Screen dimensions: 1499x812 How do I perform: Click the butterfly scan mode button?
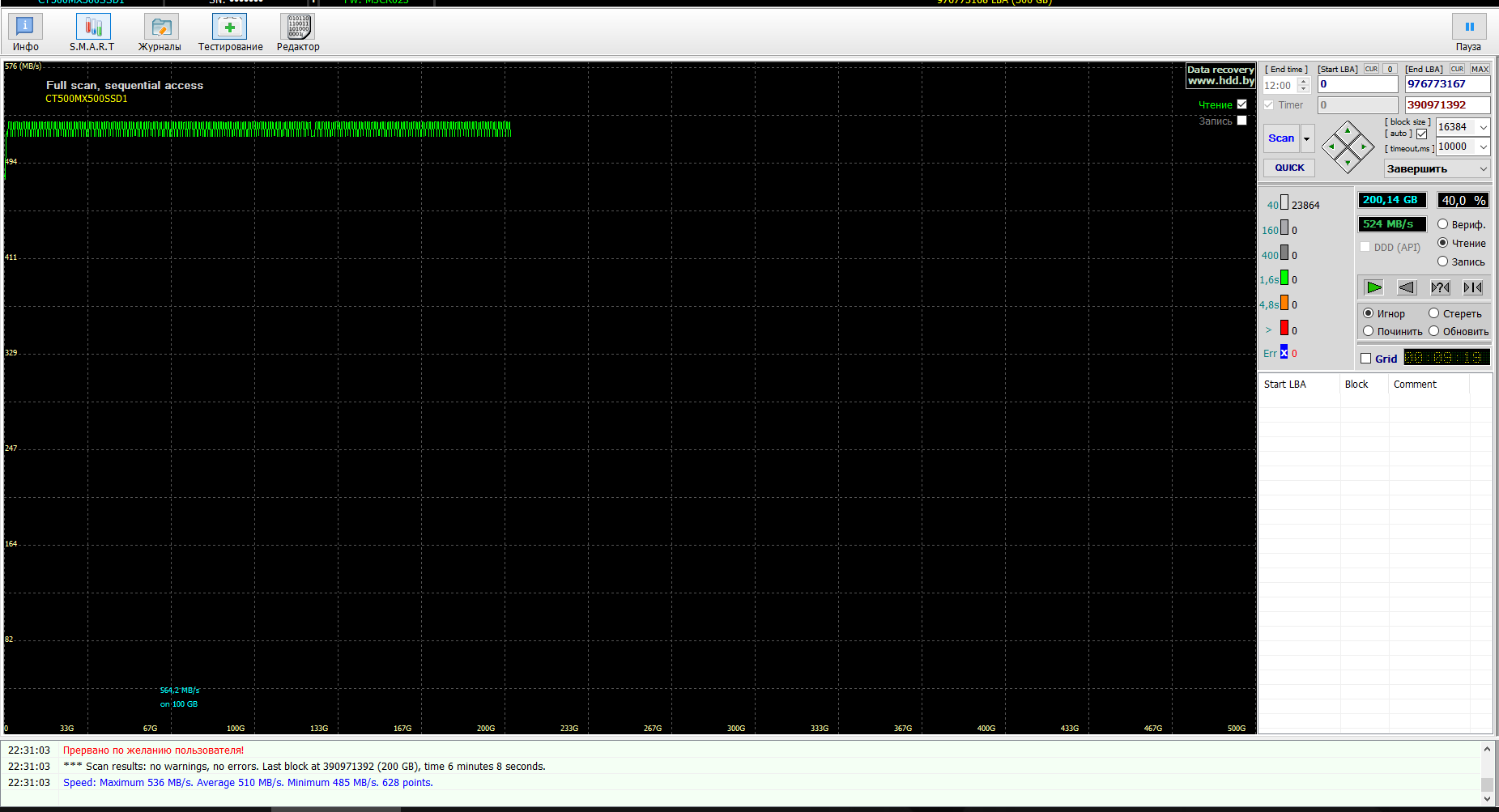click(1473, 287)
